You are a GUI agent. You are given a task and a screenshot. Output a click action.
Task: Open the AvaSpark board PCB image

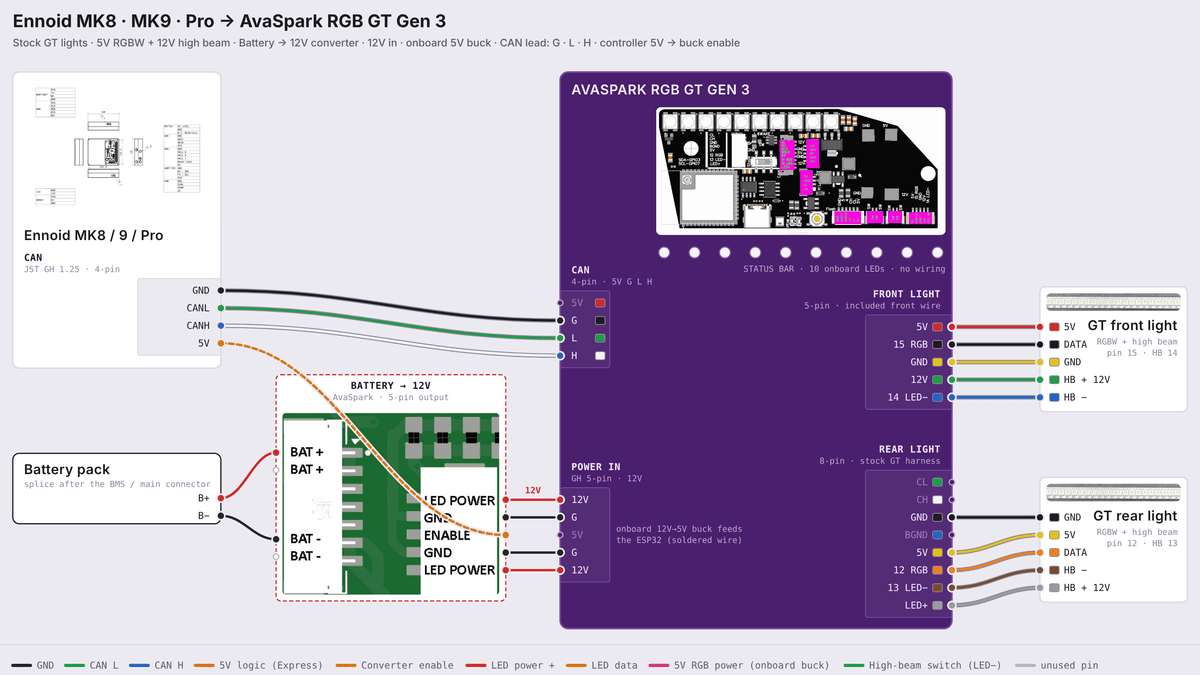click(800, 171)
